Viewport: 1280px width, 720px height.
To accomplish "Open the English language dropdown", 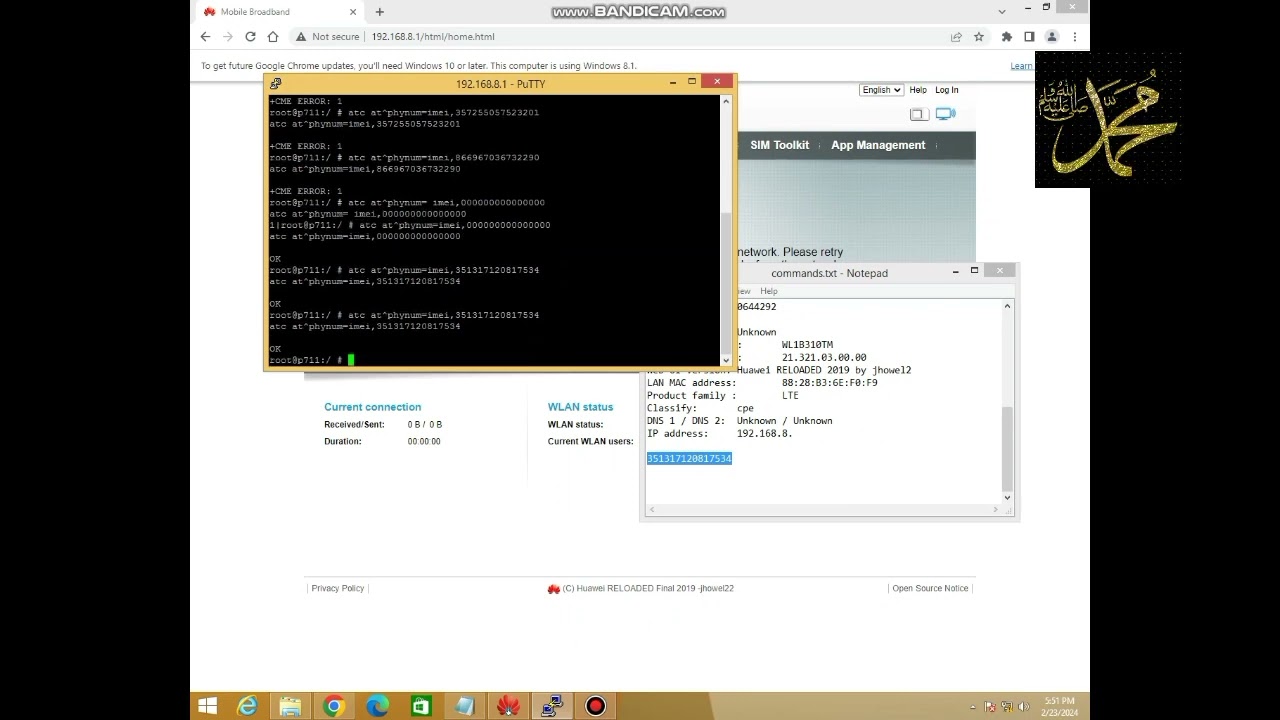I will 881,90.
